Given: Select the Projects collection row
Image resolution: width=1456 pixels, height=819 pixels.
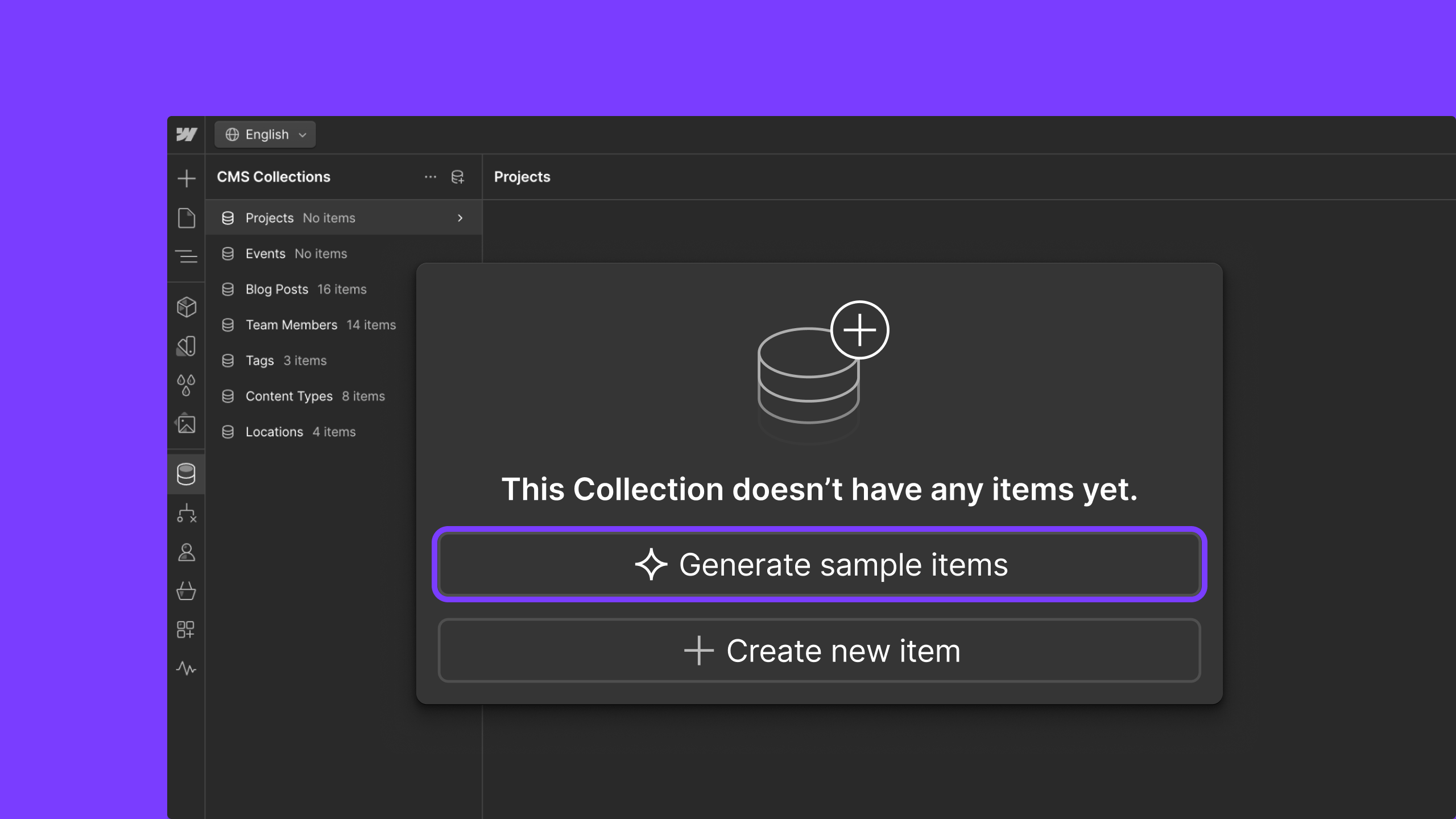Looking at the screenshot, I should pyautogui.click(x=344, y=218).
